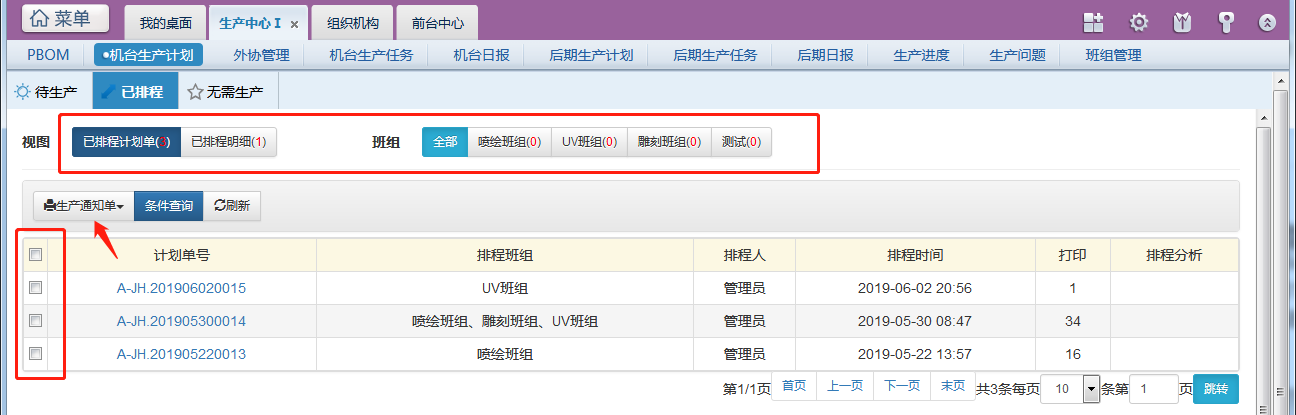Open plan link A-JH.201905220013

point(181,354)
